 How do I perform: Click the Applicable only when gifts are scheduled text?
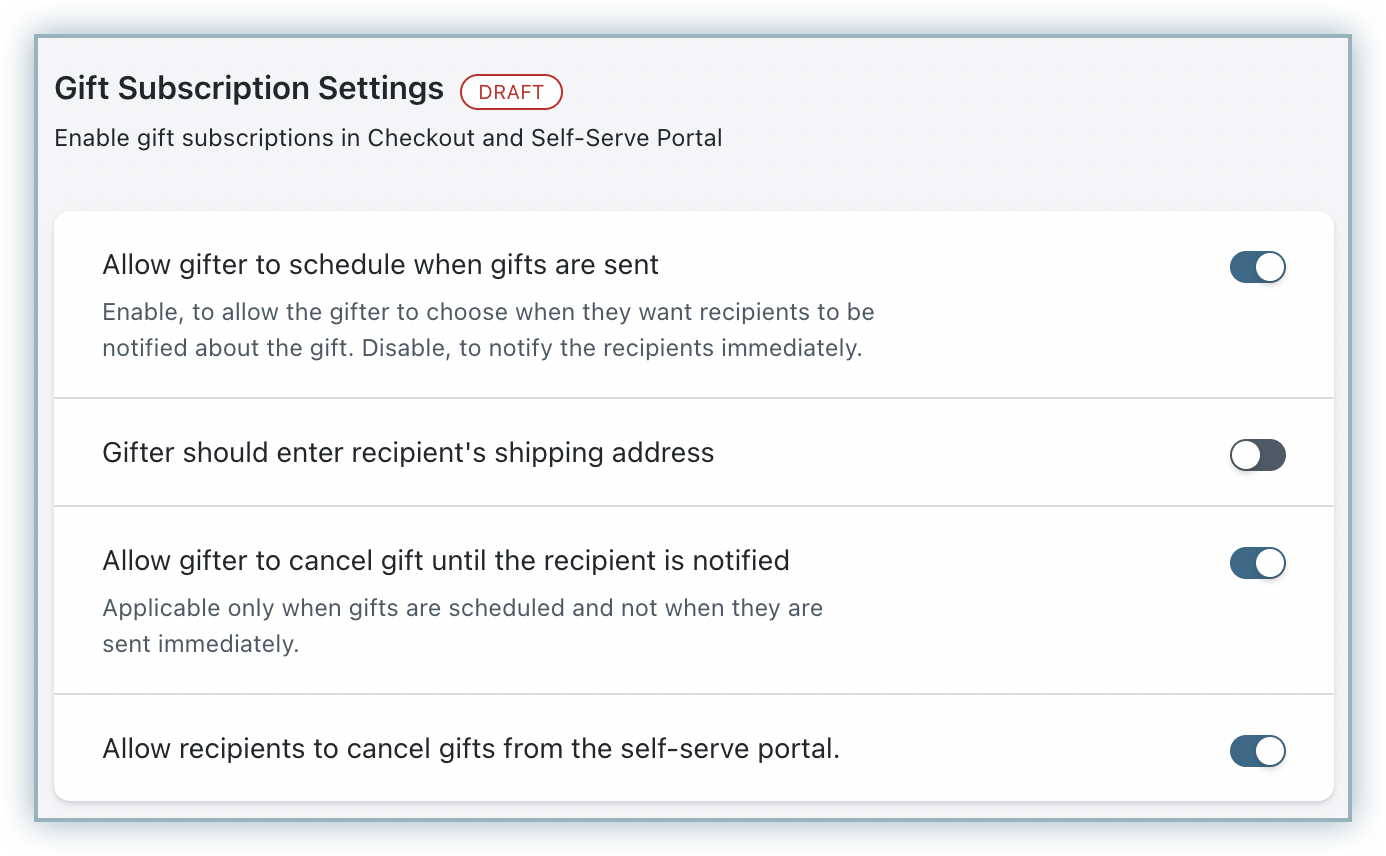(462, 608)
